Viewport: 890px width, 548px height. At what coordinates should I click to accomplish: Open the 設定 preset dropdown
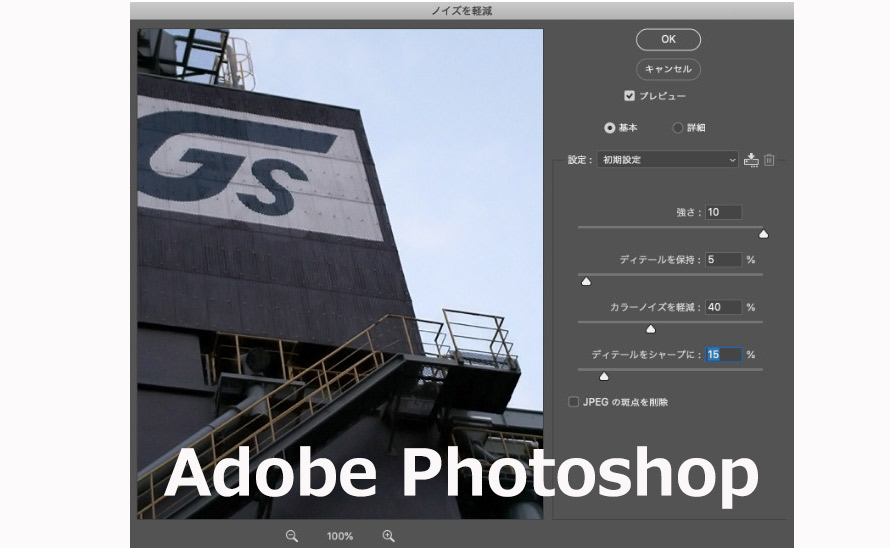667,160
